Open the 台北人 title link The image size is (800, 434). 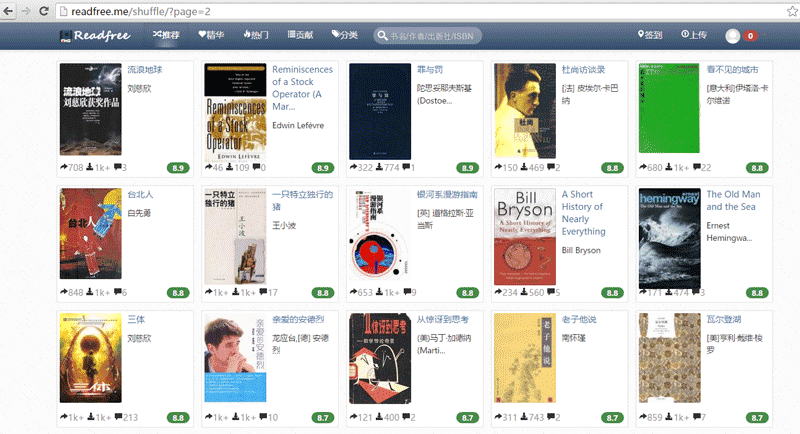140,194
